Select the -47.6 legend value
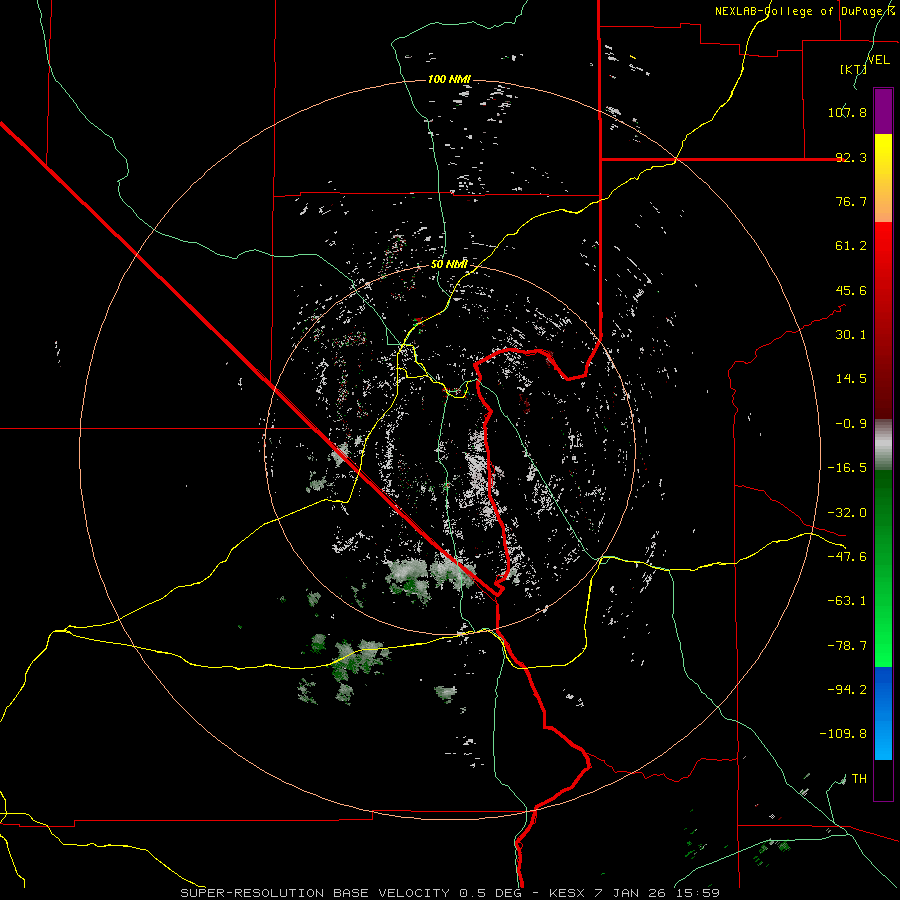900x900 pixels. (x=847, y=557)
